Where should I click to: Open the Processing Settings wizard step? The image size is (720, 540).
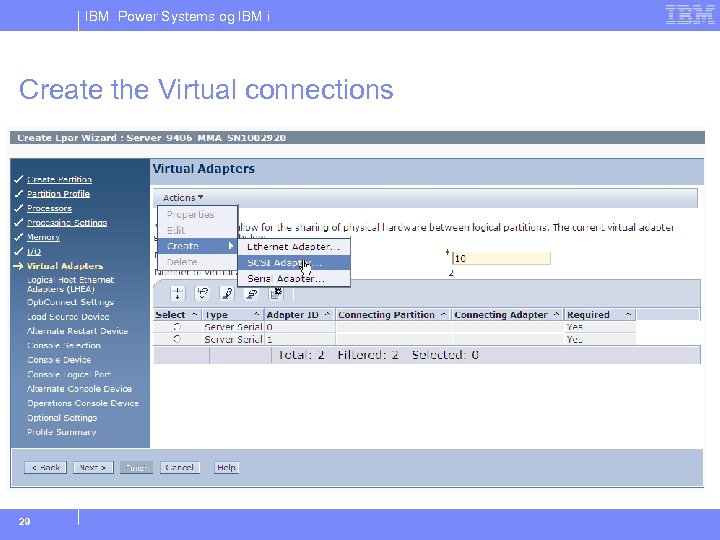67,223
